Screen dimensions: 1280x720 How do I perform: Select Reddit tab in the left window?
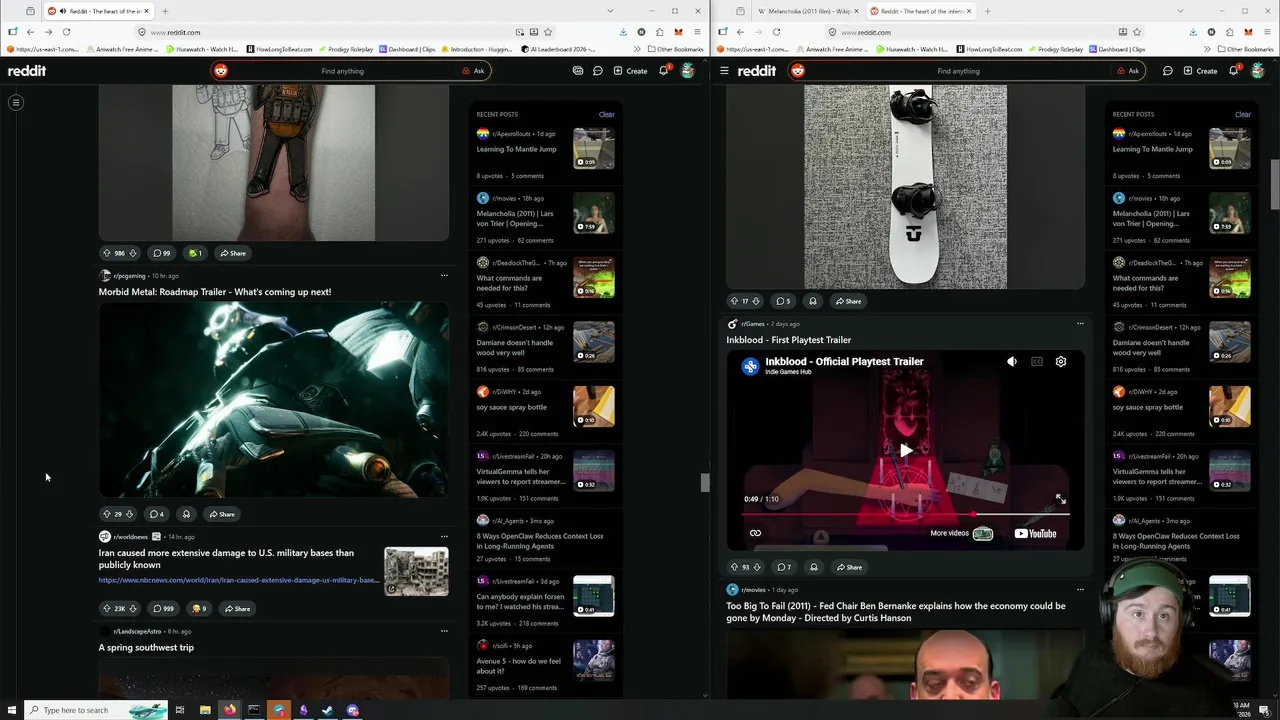pos(98,11)
